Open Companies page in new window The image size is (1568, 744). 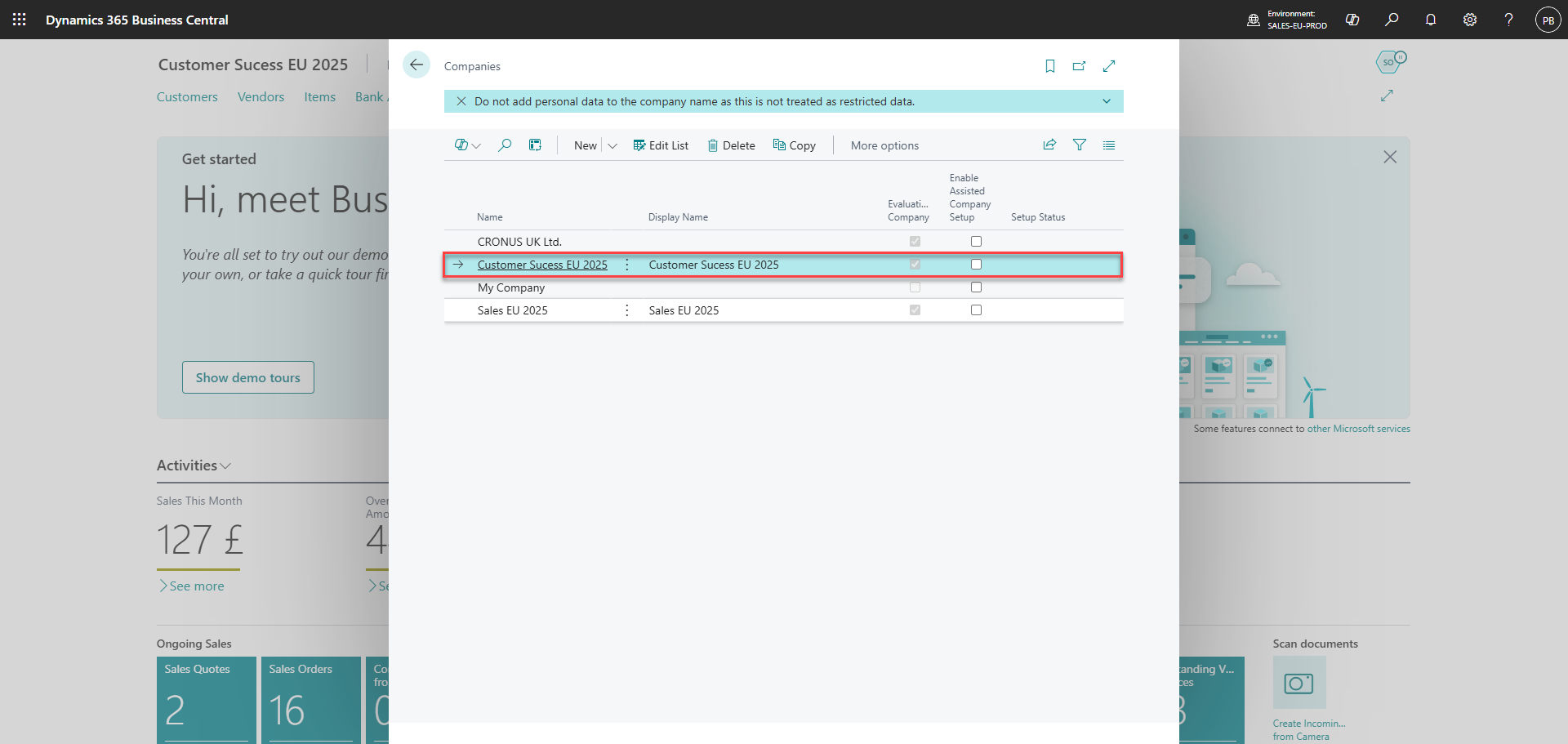click(1080, 66)
